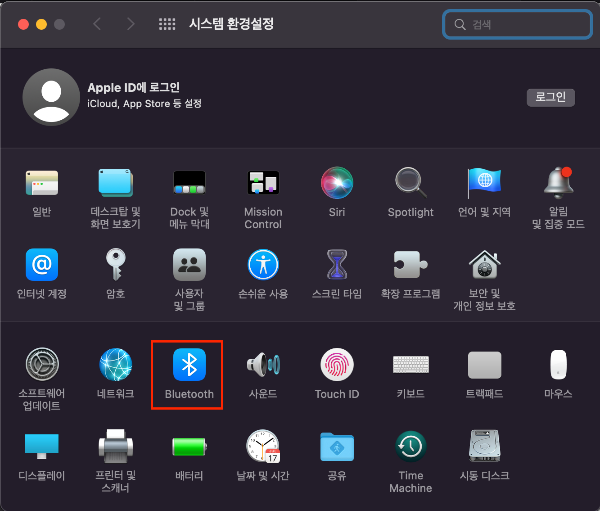Open 공유 (Sharing) preferences
Image resolution: width=600 pixels, height=511 pixels.
tap(337, 446)
